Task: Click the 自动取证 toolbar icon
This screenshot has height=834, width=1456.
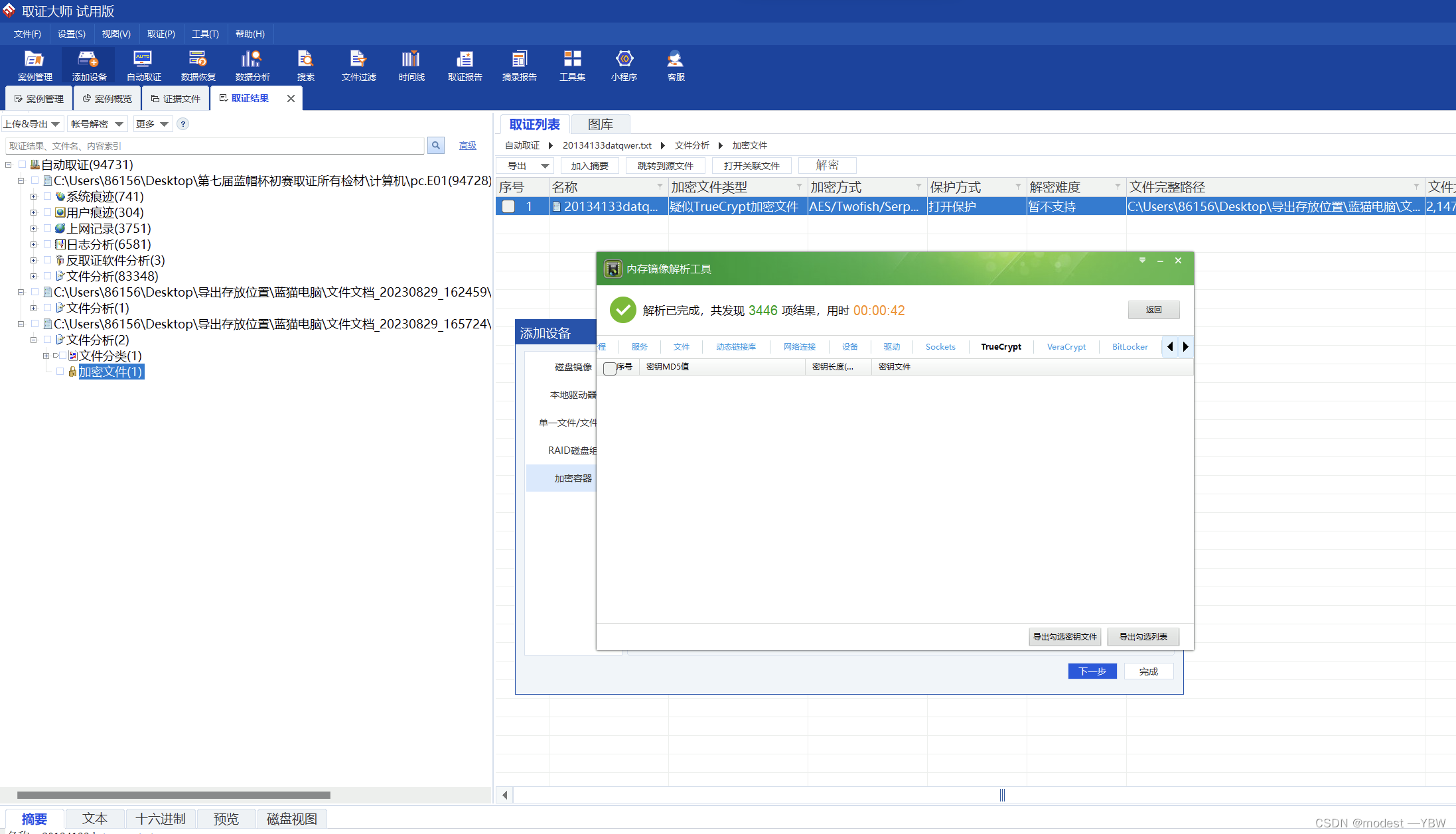Action: click(x=143, y=66)
